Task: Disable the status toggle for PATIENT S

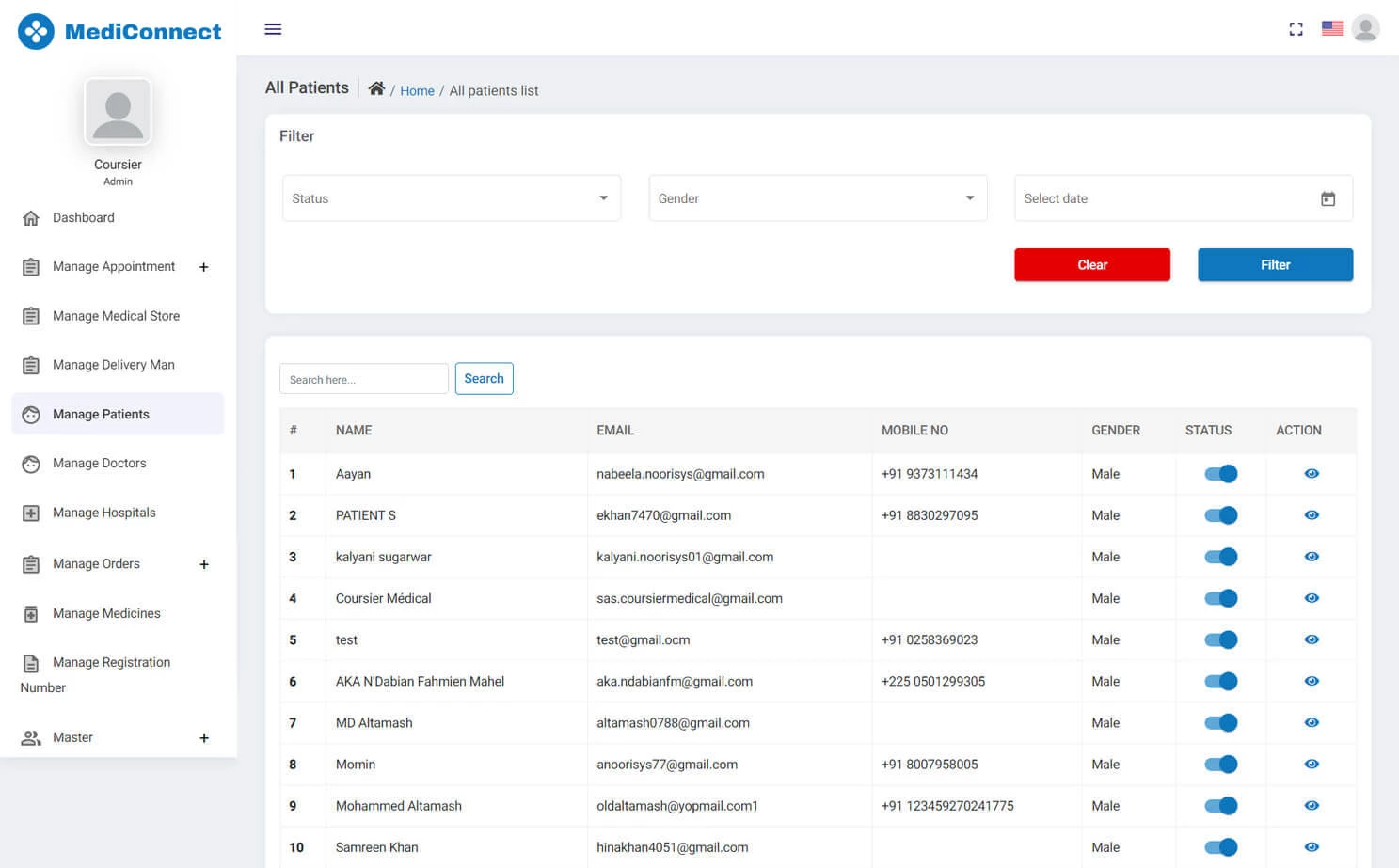Action: click(x=1220, y=515)
